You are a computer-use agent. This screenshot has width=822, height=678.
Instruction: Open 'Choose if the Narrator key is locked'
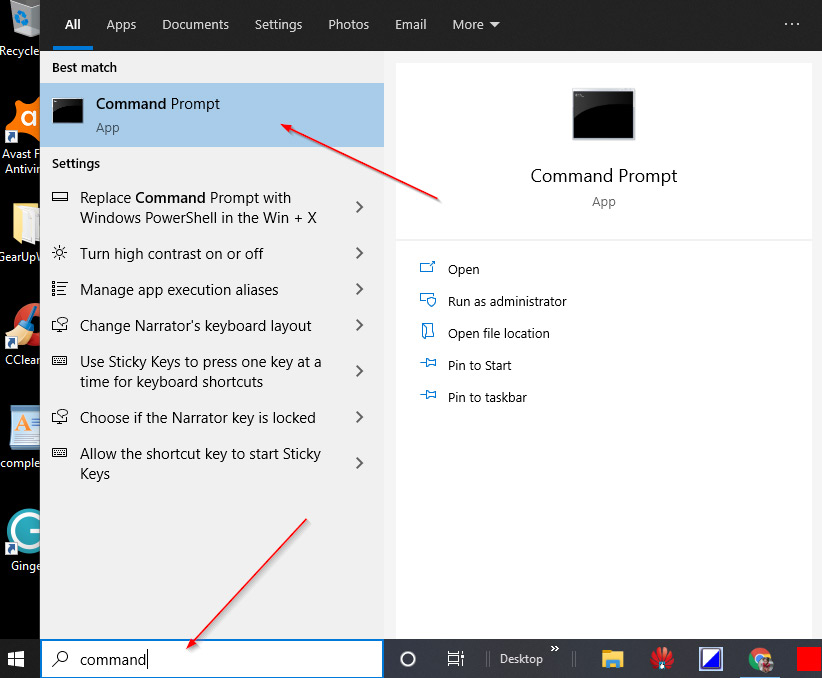[212, 417]
